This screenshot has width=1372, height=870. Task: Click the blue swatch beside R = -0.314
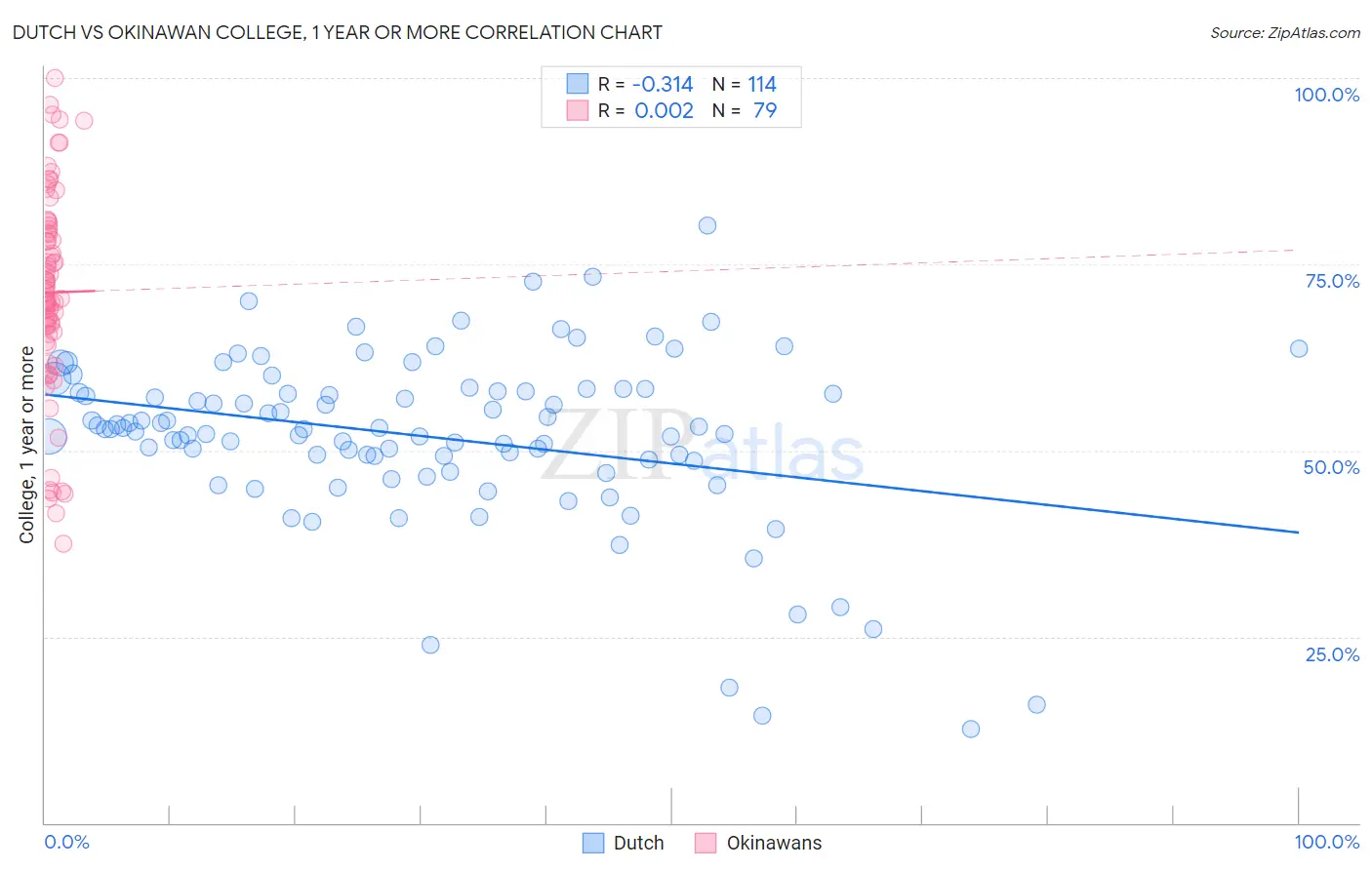pyautogui.click(x=578, y=84)
